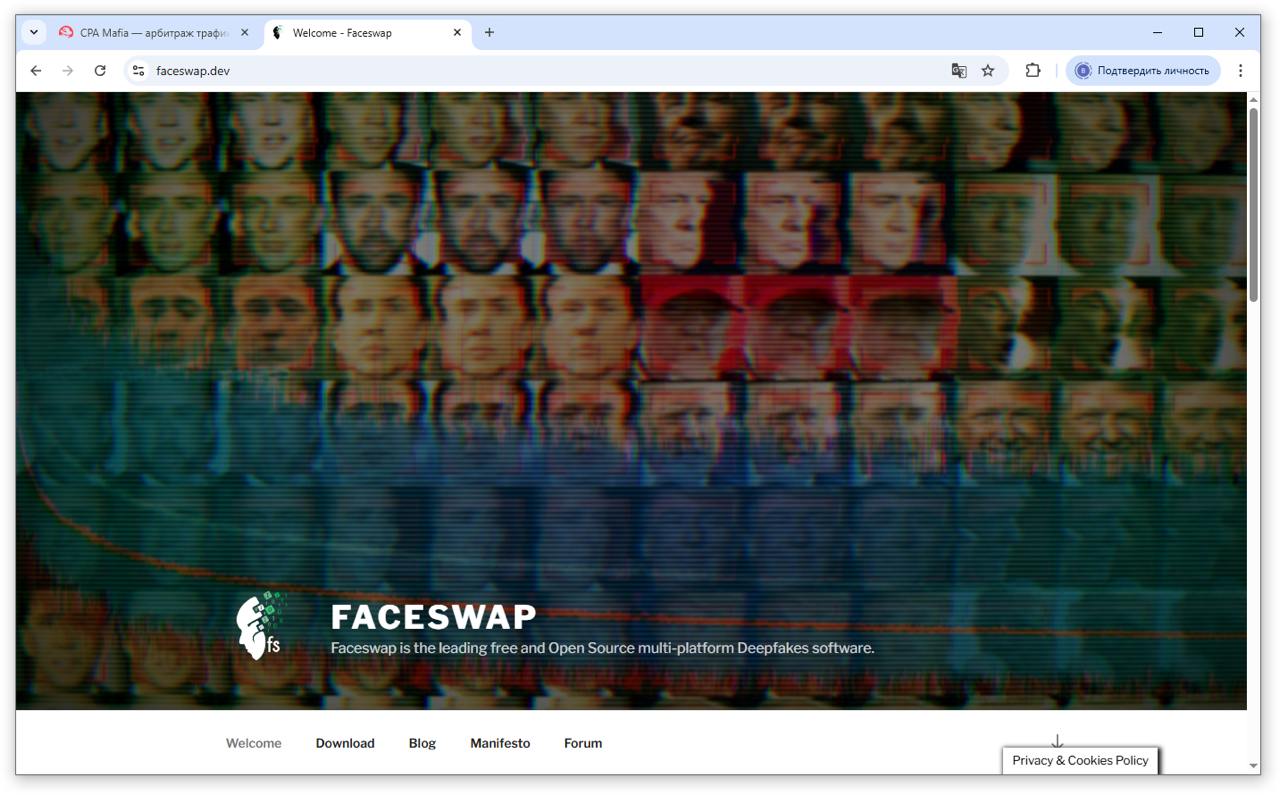Reload the Faceswap page
Viewport: 1280px width, 795px height.
tap(100, 71)
